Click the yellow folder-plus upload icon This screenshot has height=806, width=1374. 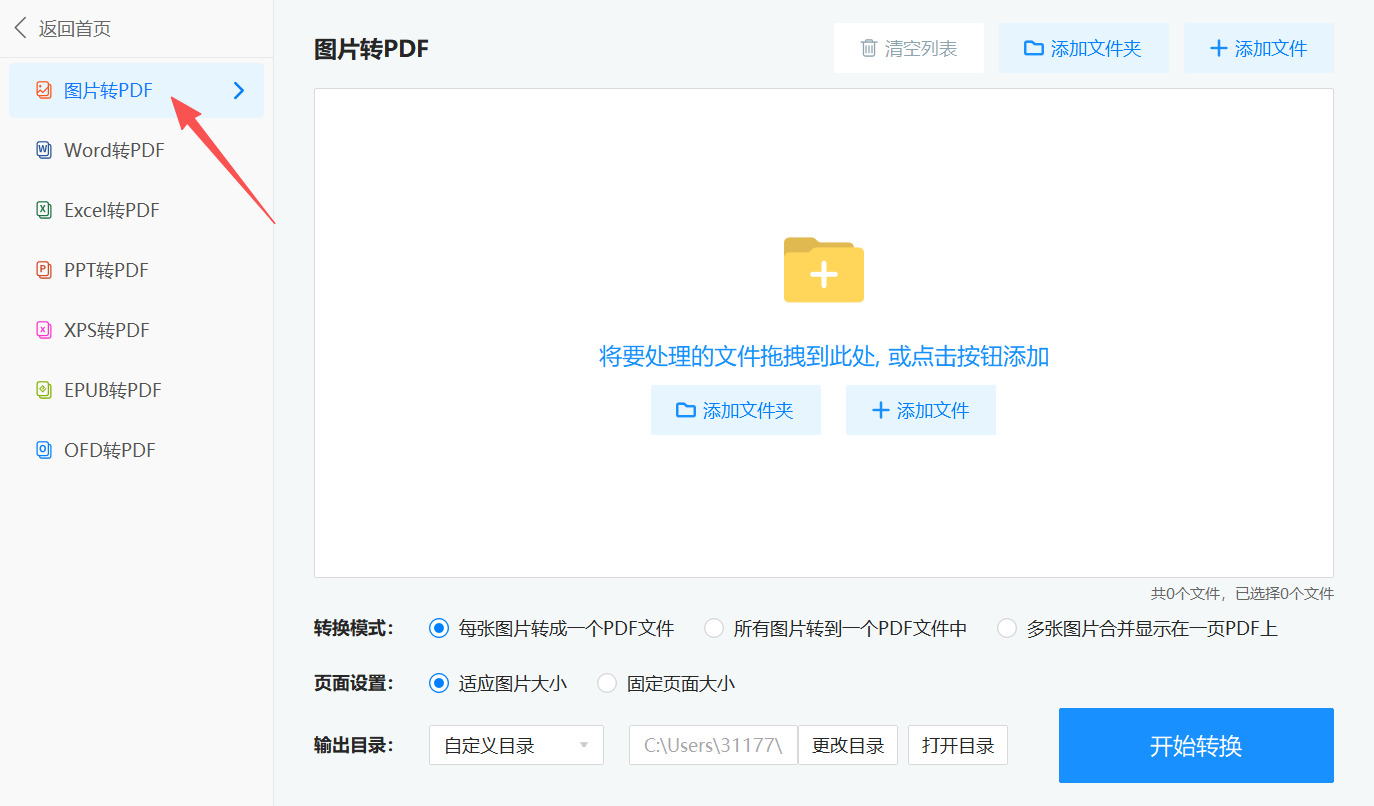point(823,270)
